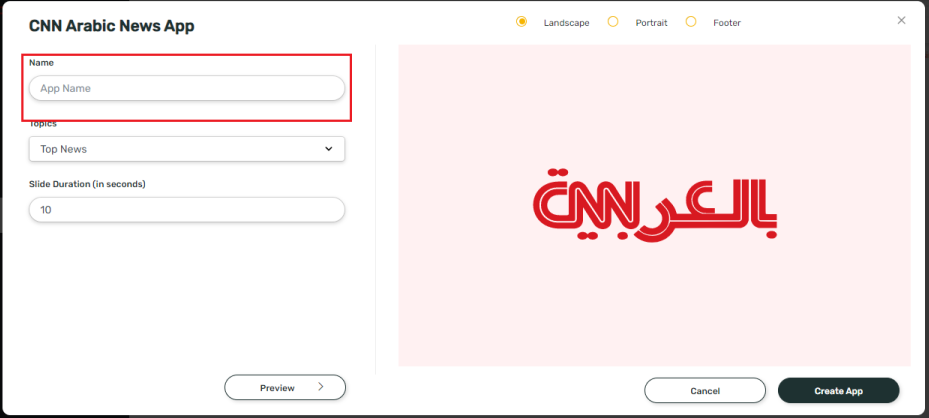This screenshot has height=418, width=929.
Task: Click the Slide Duration input field
Action: coord(187,210)
